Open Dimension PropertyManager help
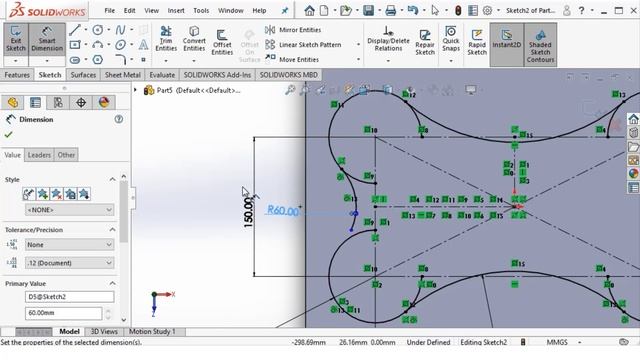 118,119
